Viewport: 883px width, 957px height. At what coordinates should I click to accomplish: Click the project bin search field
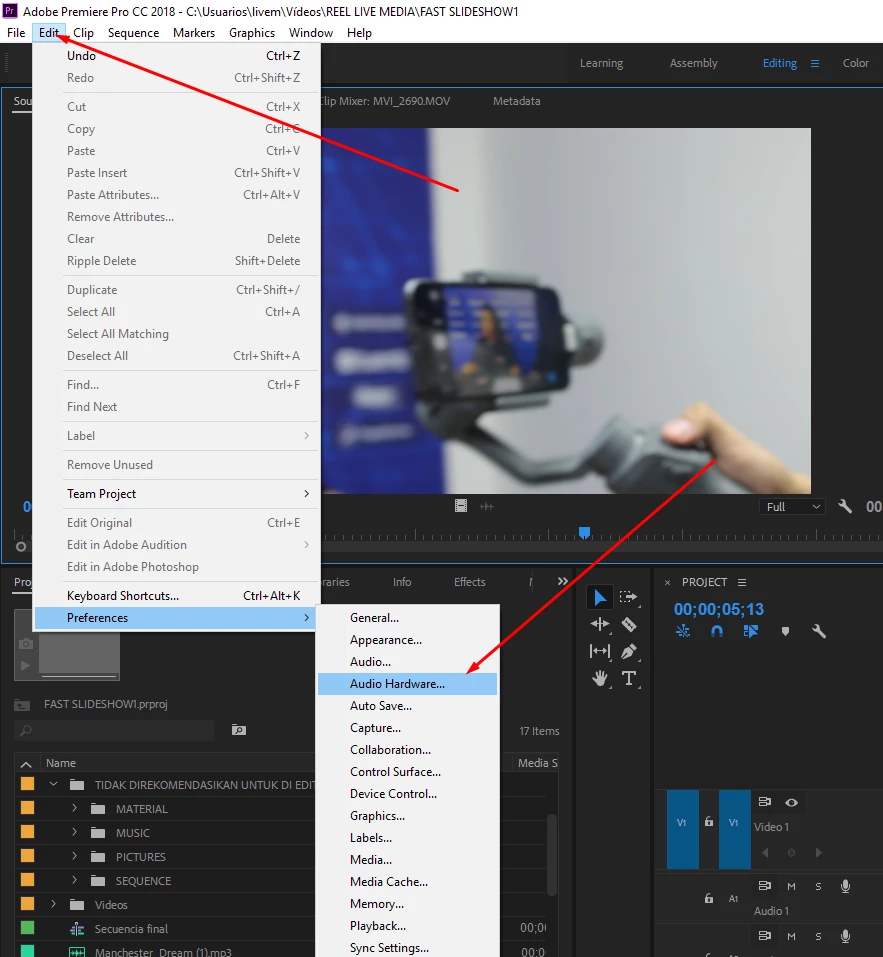tap(115, 730)
